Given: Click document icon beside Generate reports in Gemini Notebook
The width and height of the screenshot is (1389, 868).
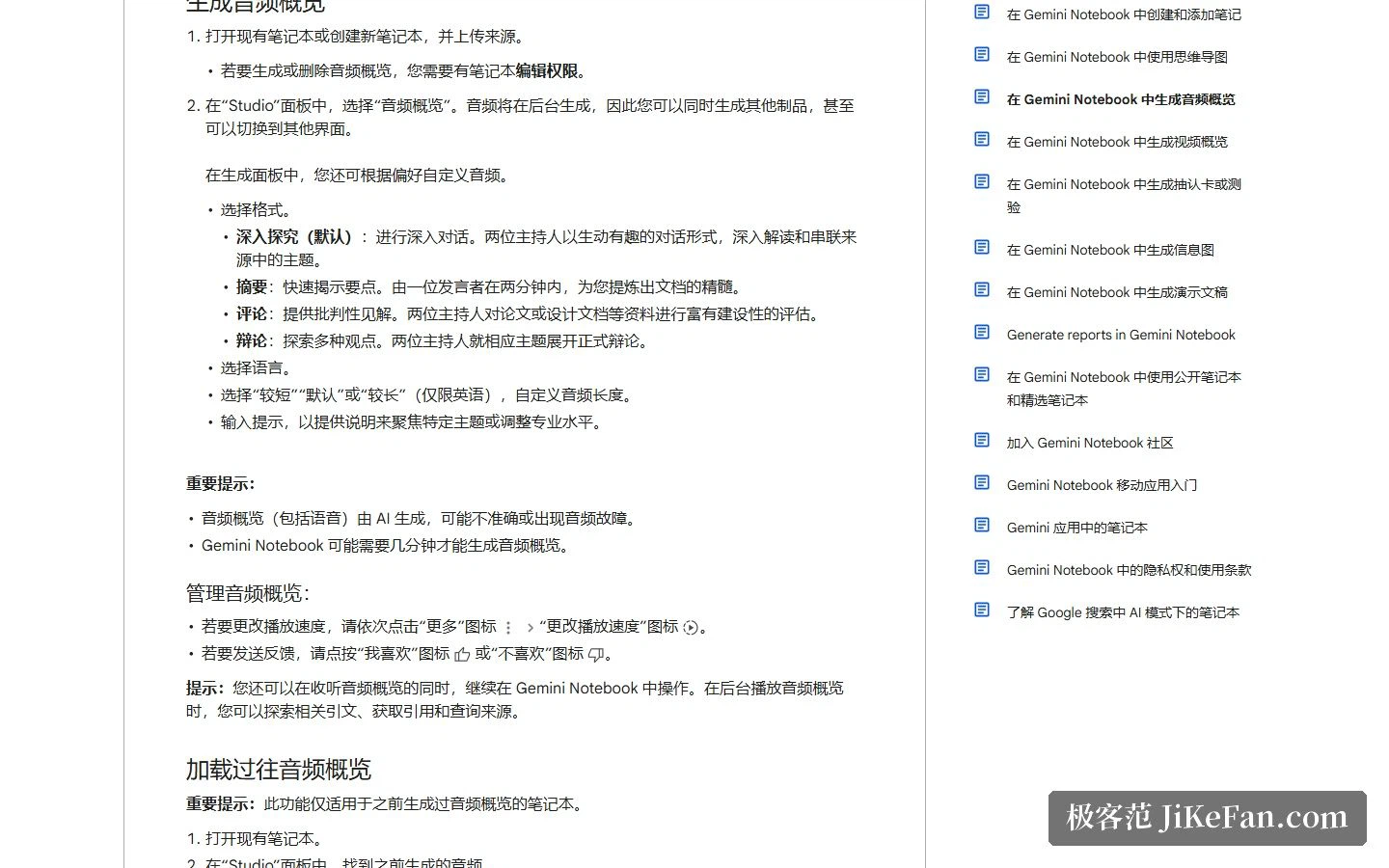Looking at the screenshot, I should 982,332.
